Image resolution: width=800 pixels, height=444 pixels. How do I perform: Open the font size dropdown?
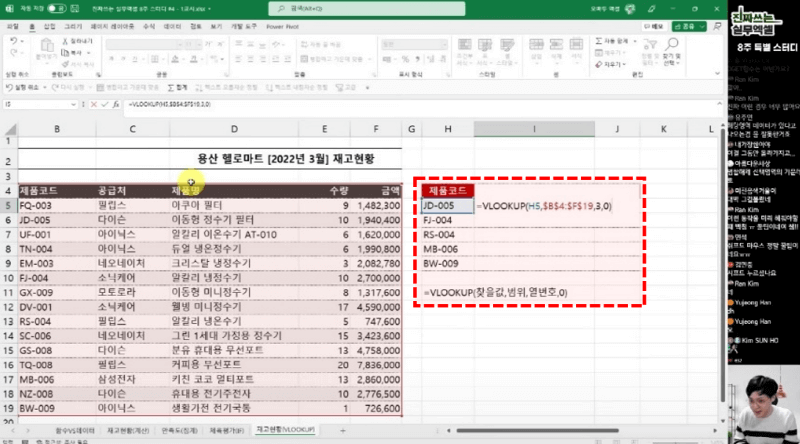click(199, 45)
